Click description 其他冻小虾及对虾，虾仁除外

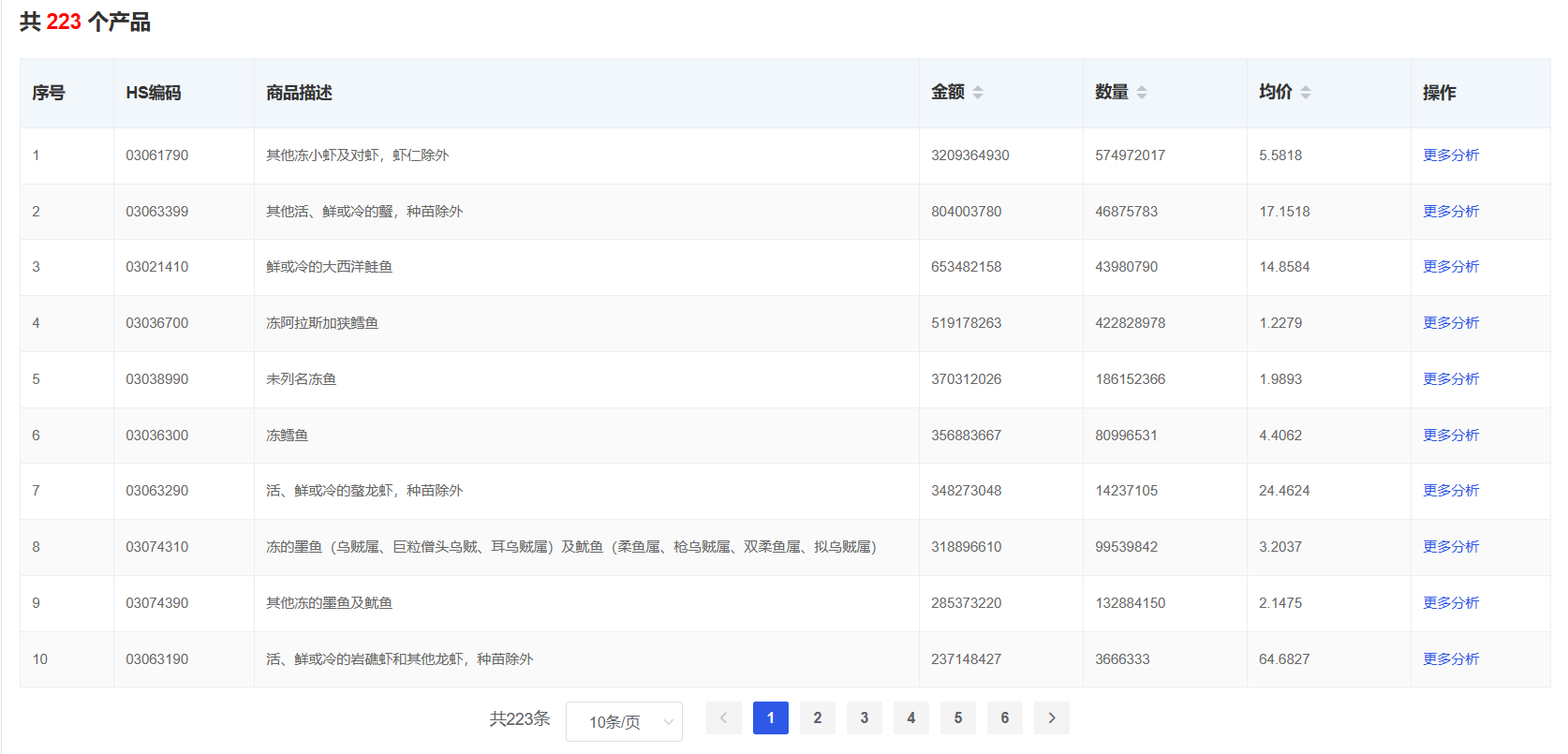pyautogui.click(x=358, y=155)
